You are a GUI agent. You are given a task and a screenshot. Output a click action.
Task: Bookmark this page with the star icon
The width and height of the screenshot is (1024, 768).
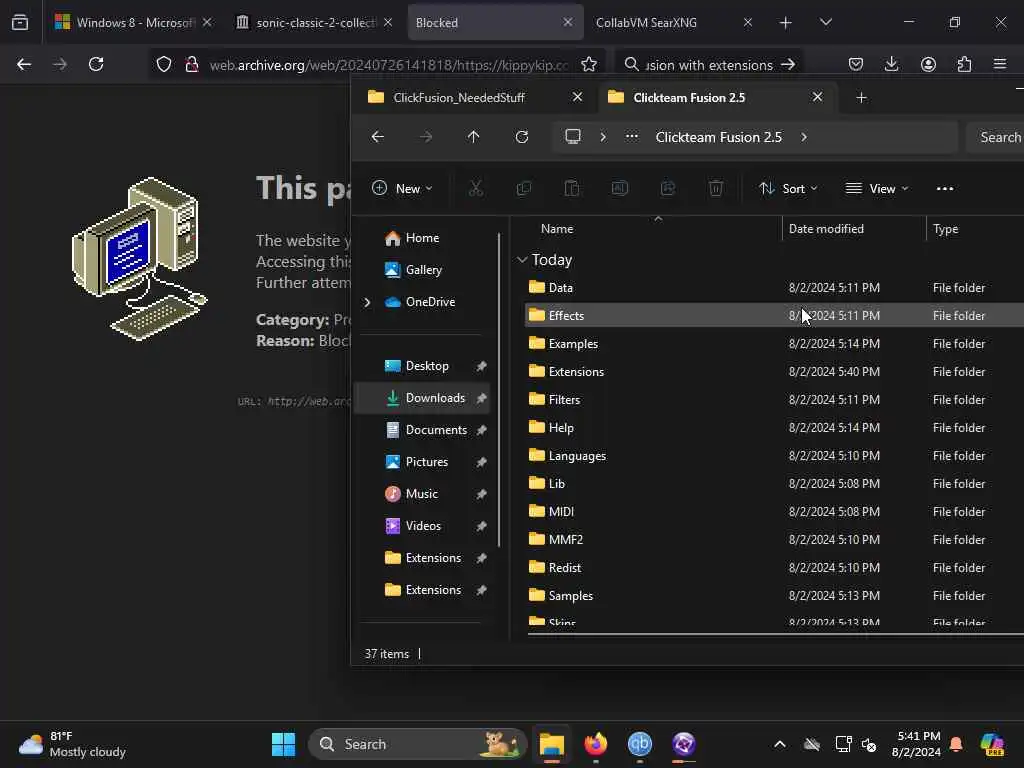pos(588,64)
